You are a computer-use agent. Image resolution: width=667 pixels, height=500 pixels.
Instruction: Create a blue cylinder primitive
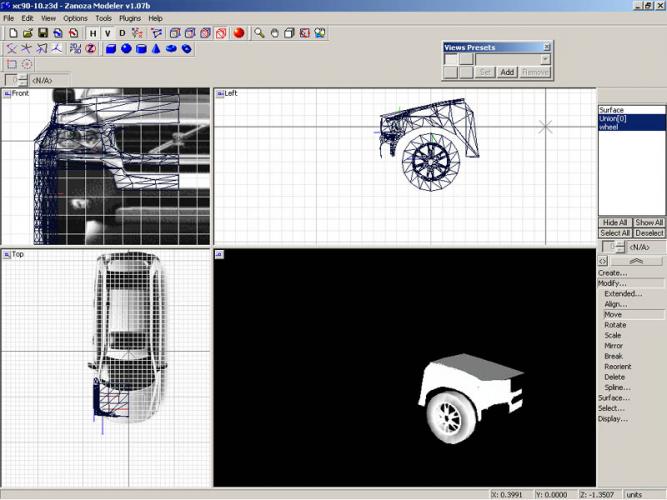tap(141, 48)
